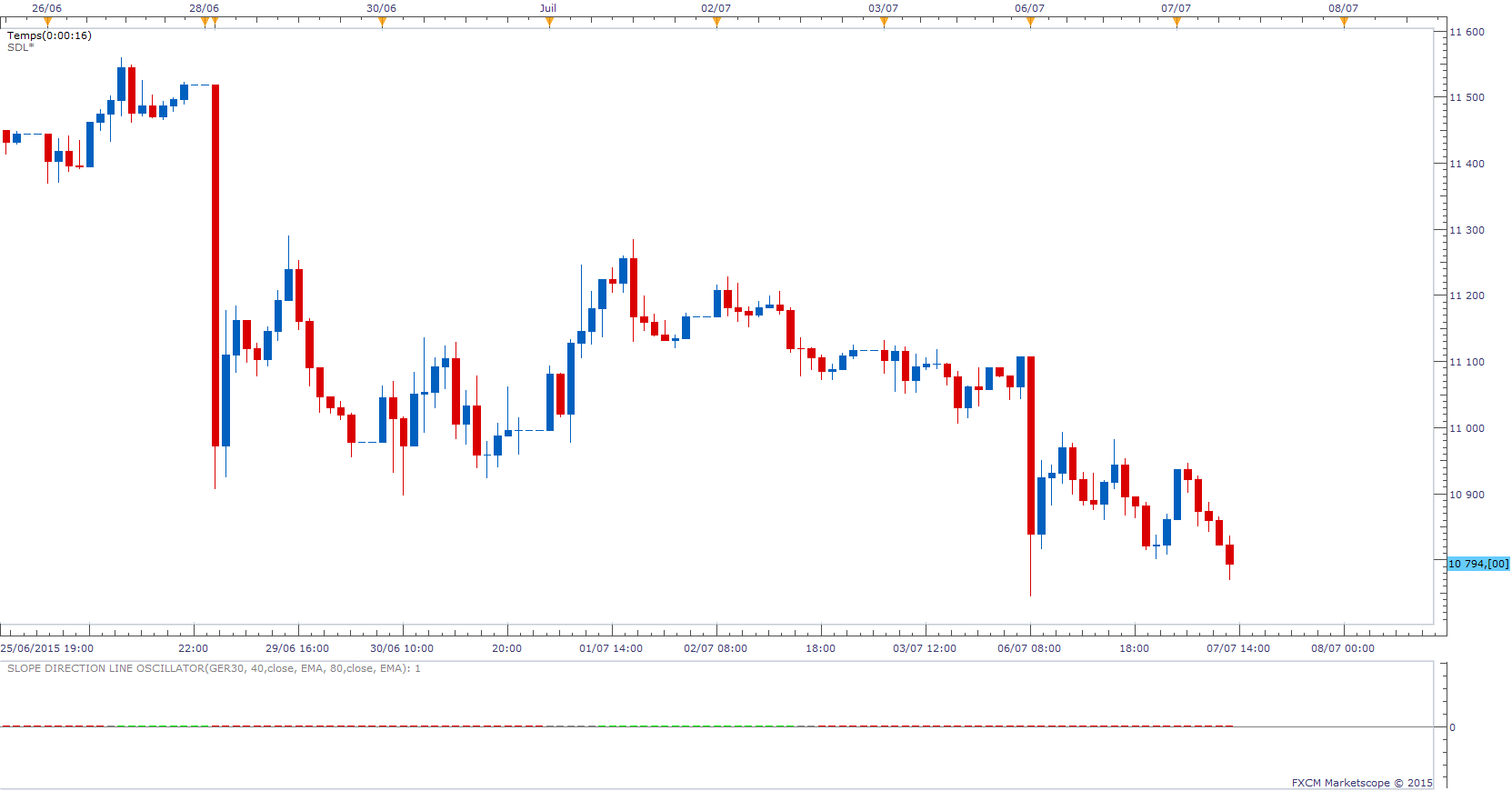
Task: Click the Juil month label at top
Action: tap(548, 8)
